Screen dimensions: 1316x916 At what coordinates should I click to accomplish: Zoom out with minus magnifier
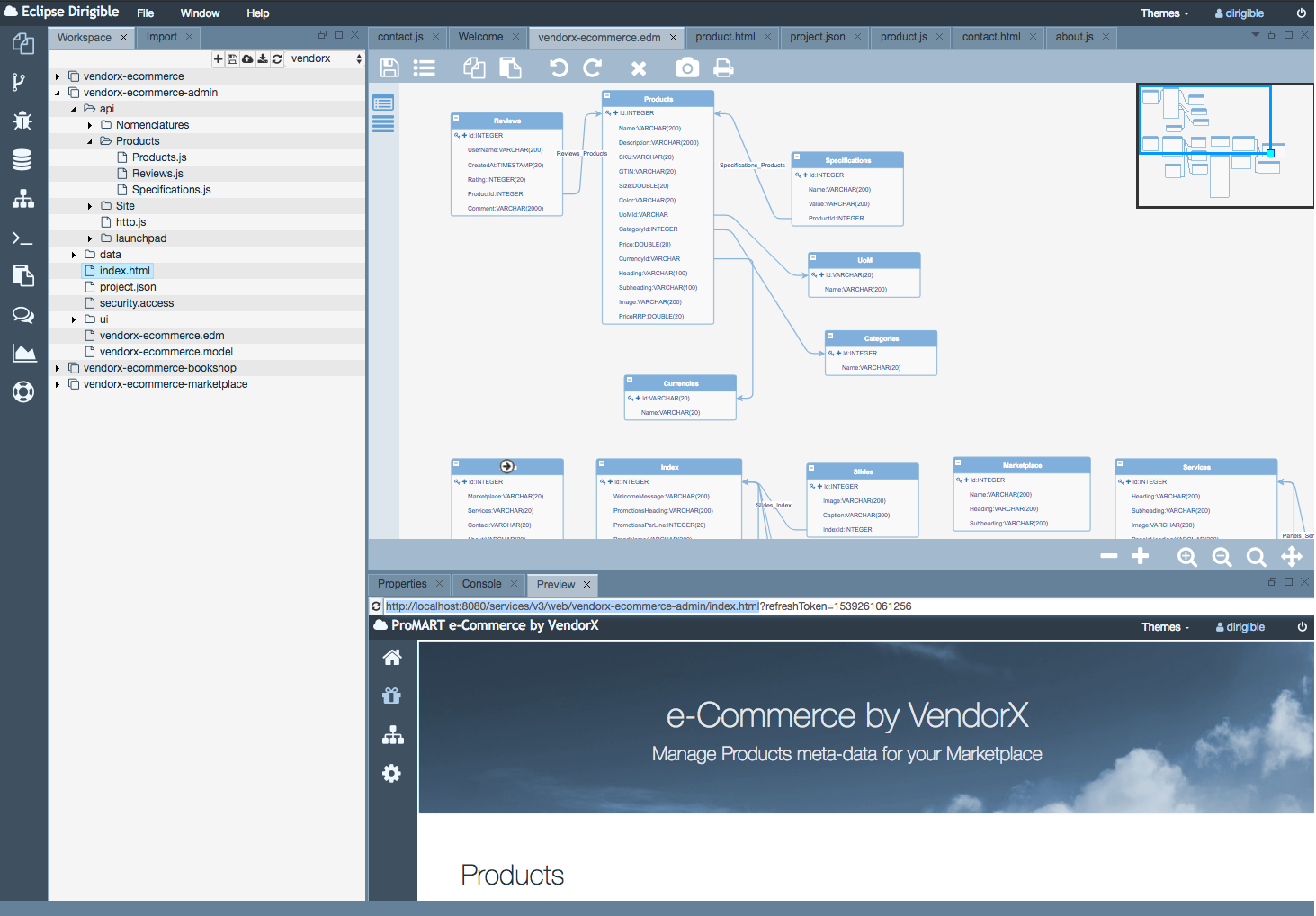1222,557
